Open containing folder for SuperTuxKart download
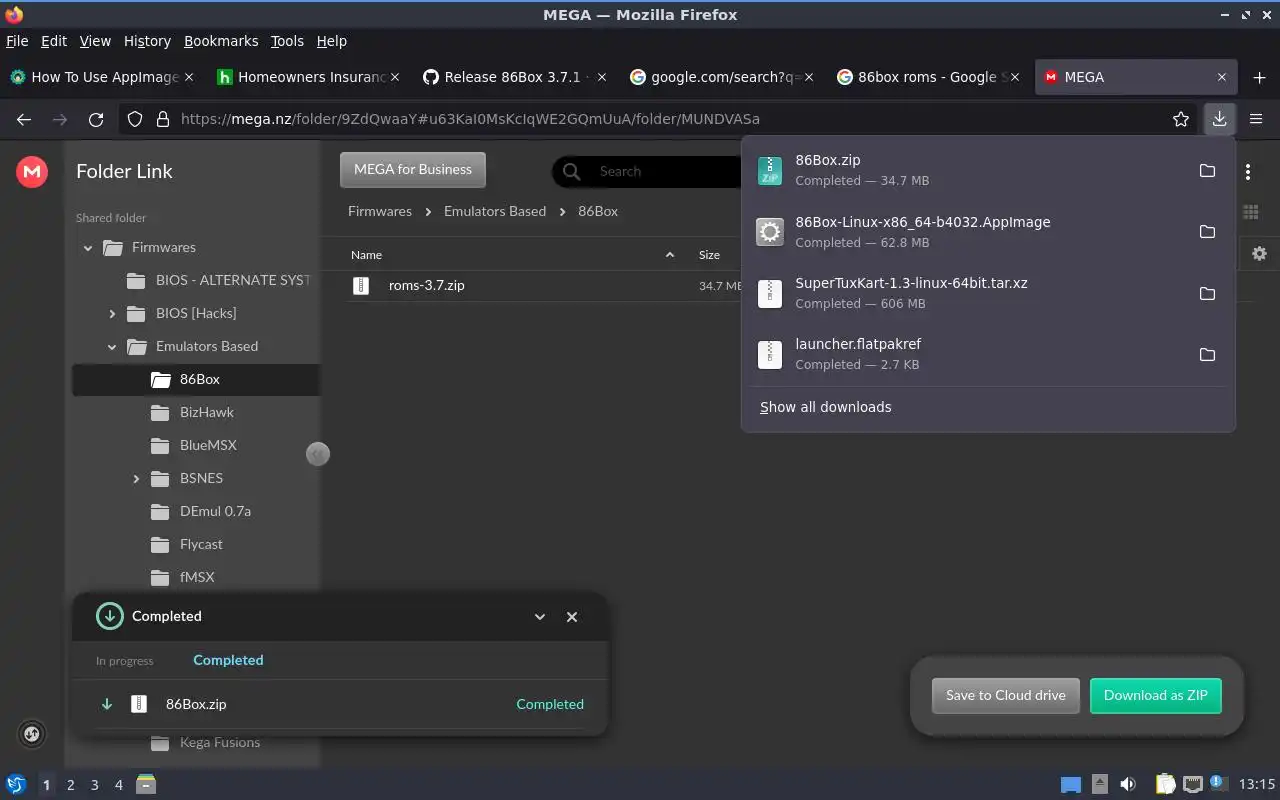This screenshot has height=800, width=1280. [x=1207, y=293]
